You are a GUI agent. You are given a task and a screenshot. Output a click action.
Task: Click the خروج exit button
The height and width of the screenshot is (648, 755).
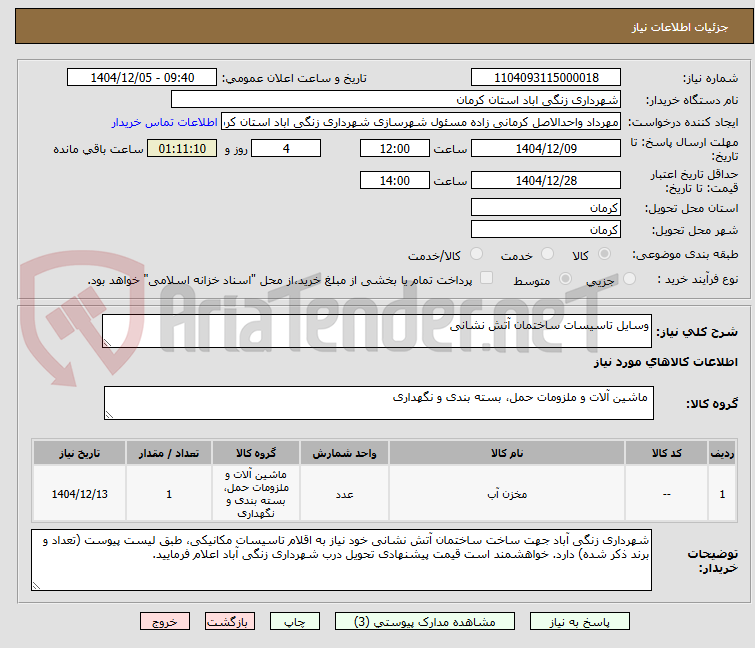tap(165, 622)
